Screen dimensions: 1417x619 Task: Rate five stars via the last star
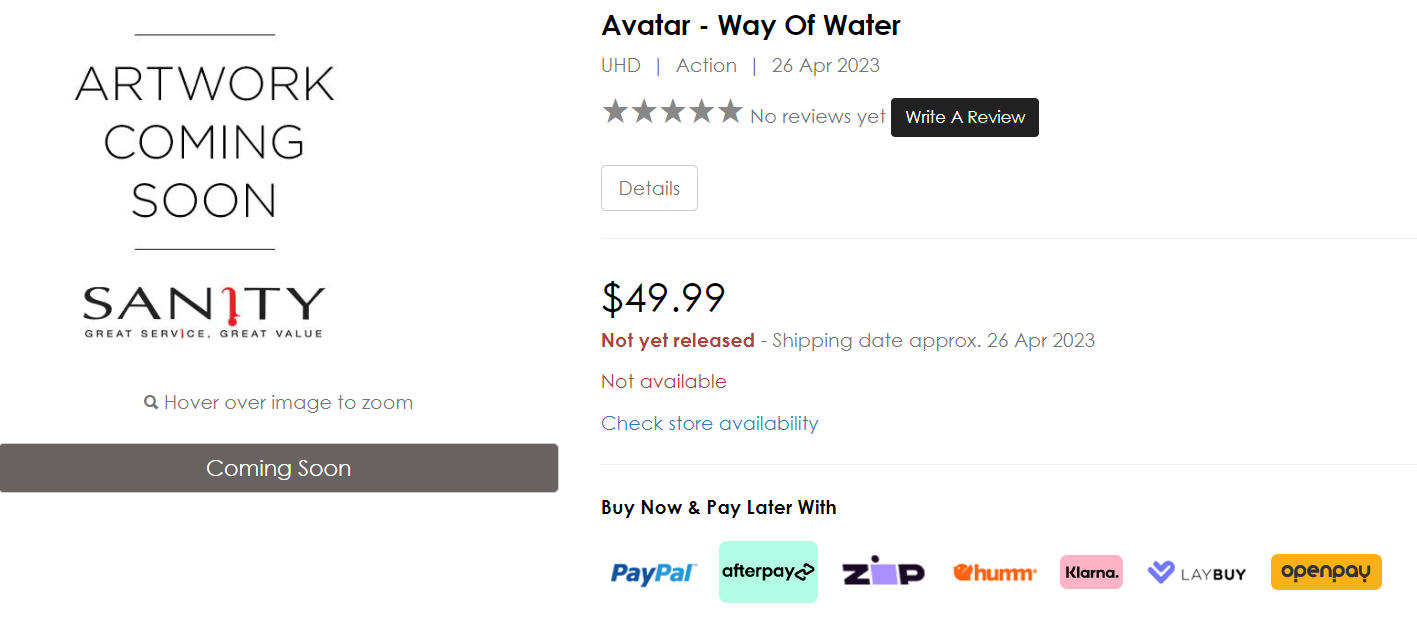tap(731, 112)
